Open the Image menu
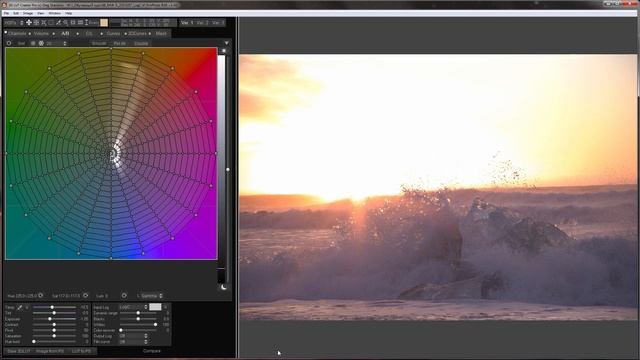 [x=28, y=13]
